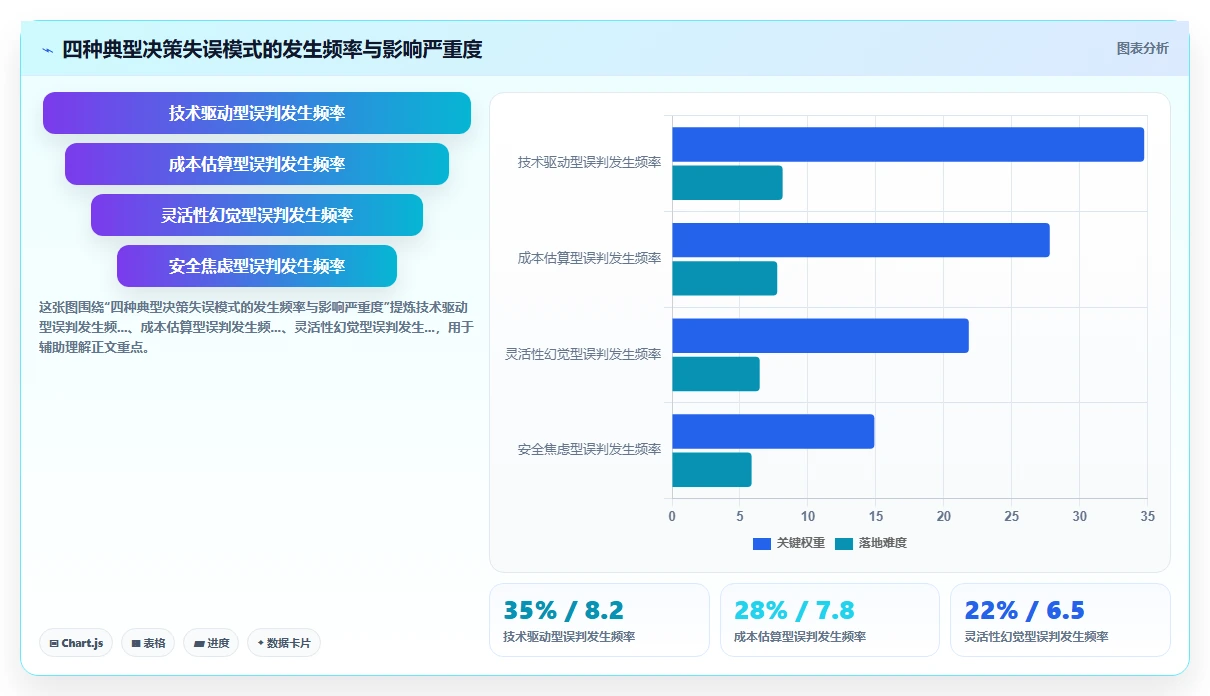Image resolution: width=1210 pixels, height=696 pixels.
Task: Click the blue bar for 灵活性幻觉型误判发生频率
Action: tap(820, 336)
